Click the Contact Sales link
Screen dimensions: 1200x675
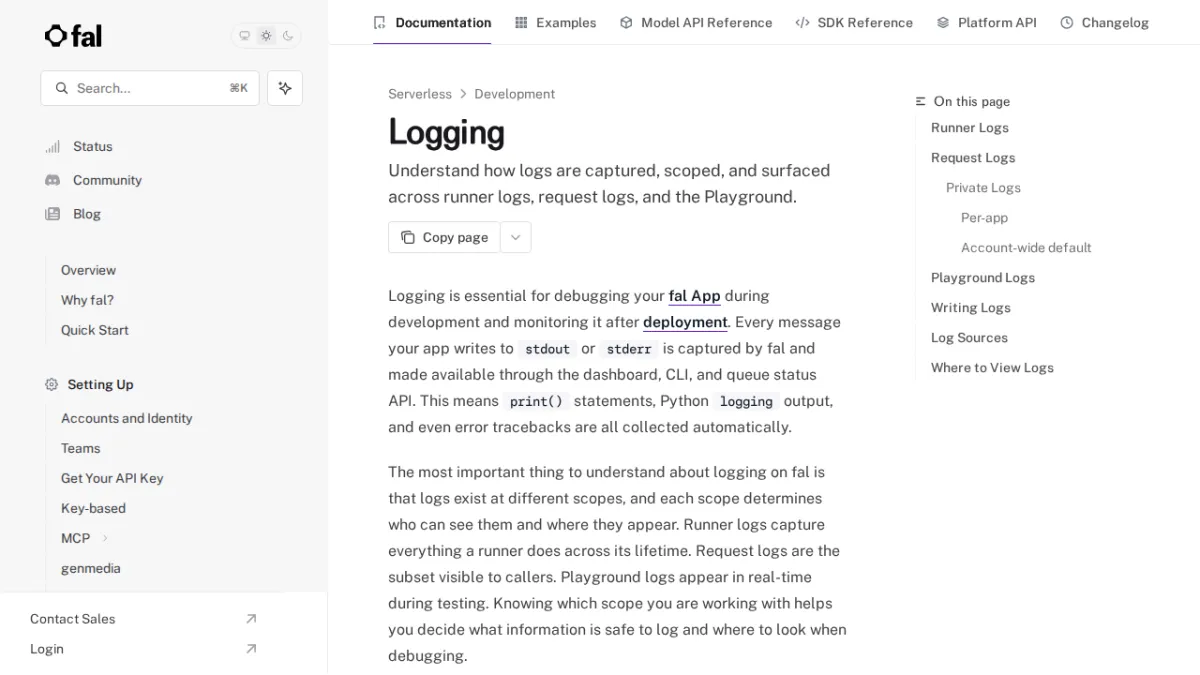[72, 619]
